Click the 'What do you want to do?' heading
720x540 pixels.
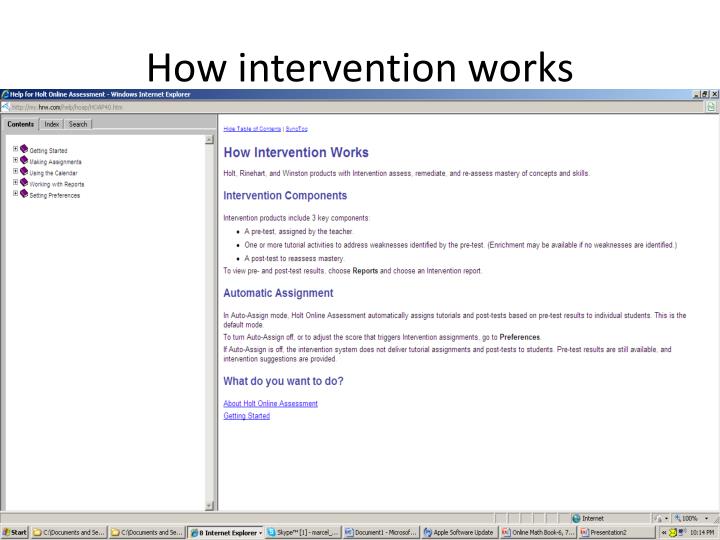(283, 381)
